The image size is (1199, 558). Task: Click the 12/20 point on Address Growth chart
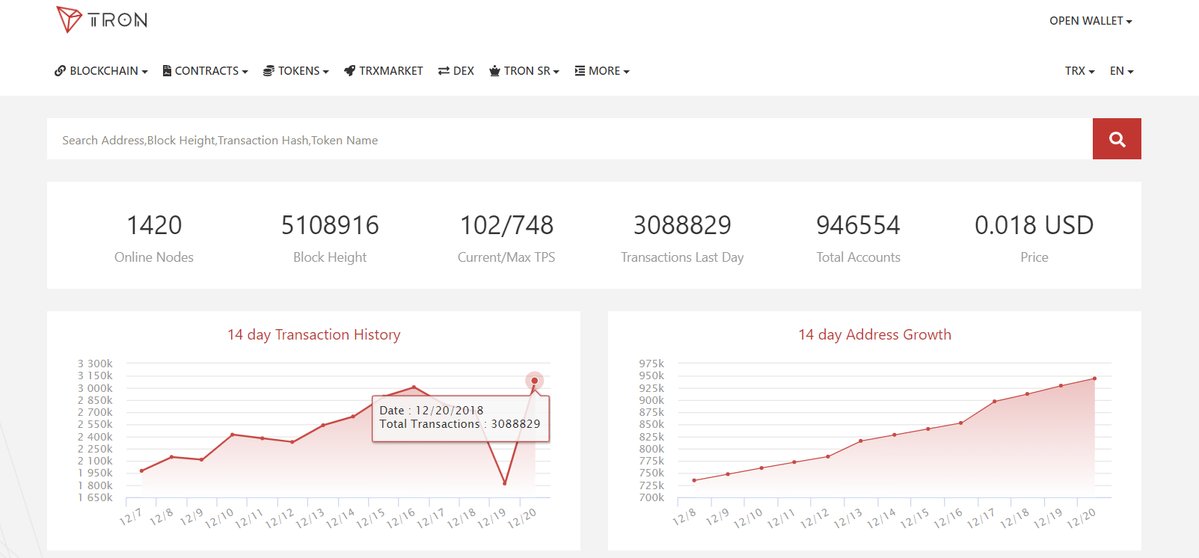(x=1095, y=378)
